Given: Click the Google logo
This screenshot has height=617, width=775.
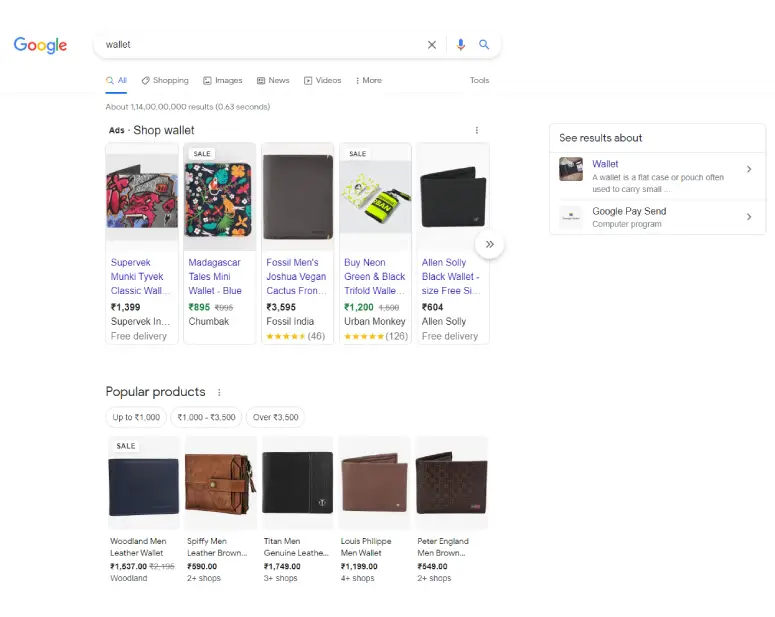Looking at the screenshot, I should click(40, 45).
